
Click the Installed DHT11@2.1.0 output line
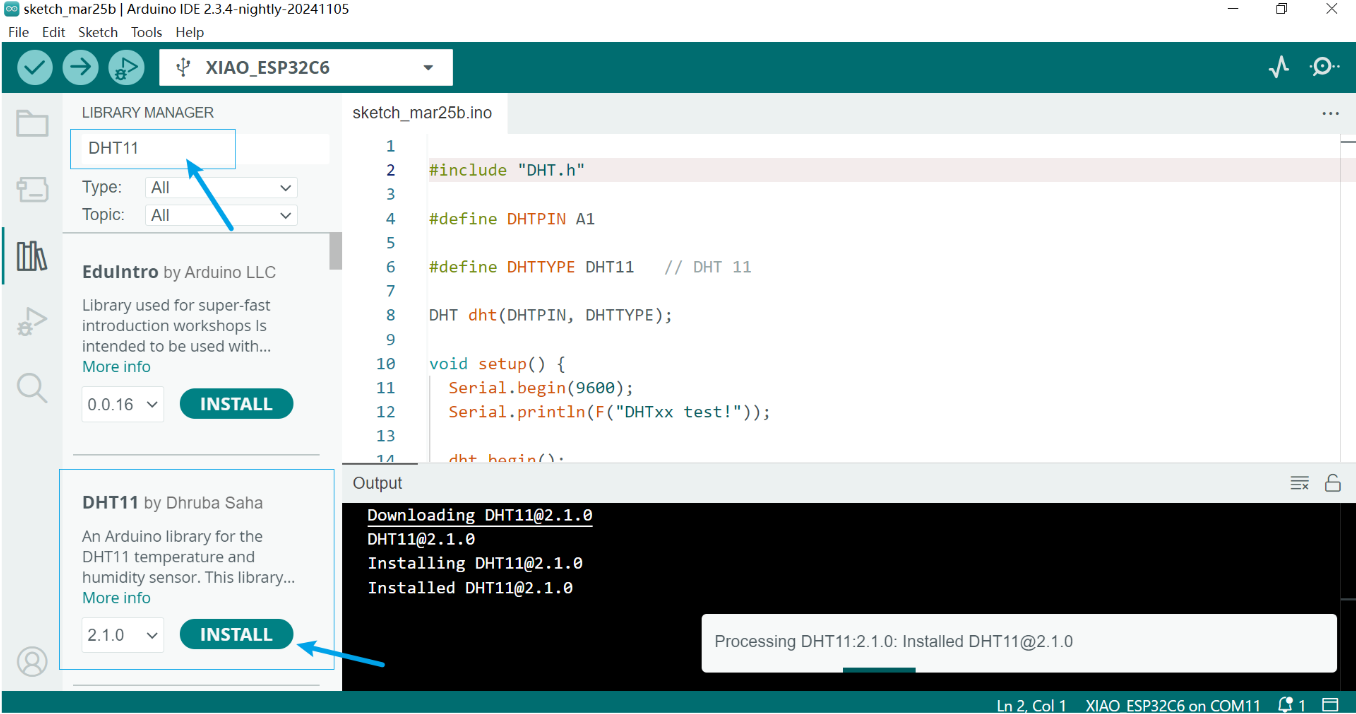pyautogui.click(x=470, y=588)
